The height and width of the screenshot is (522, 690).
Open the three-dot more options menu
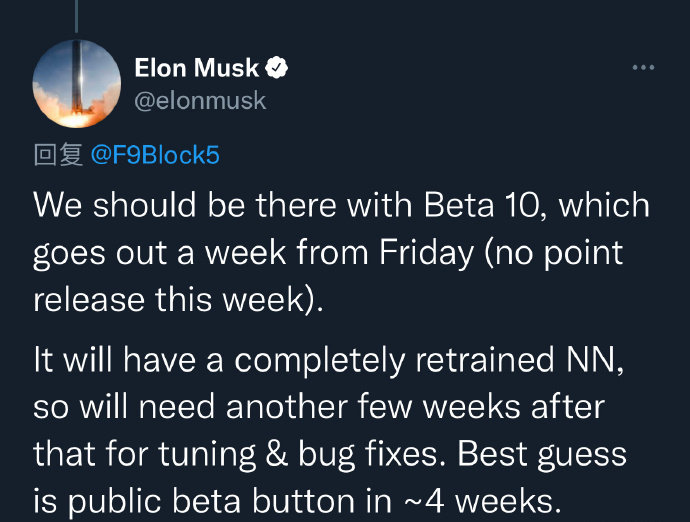[643, 68]
